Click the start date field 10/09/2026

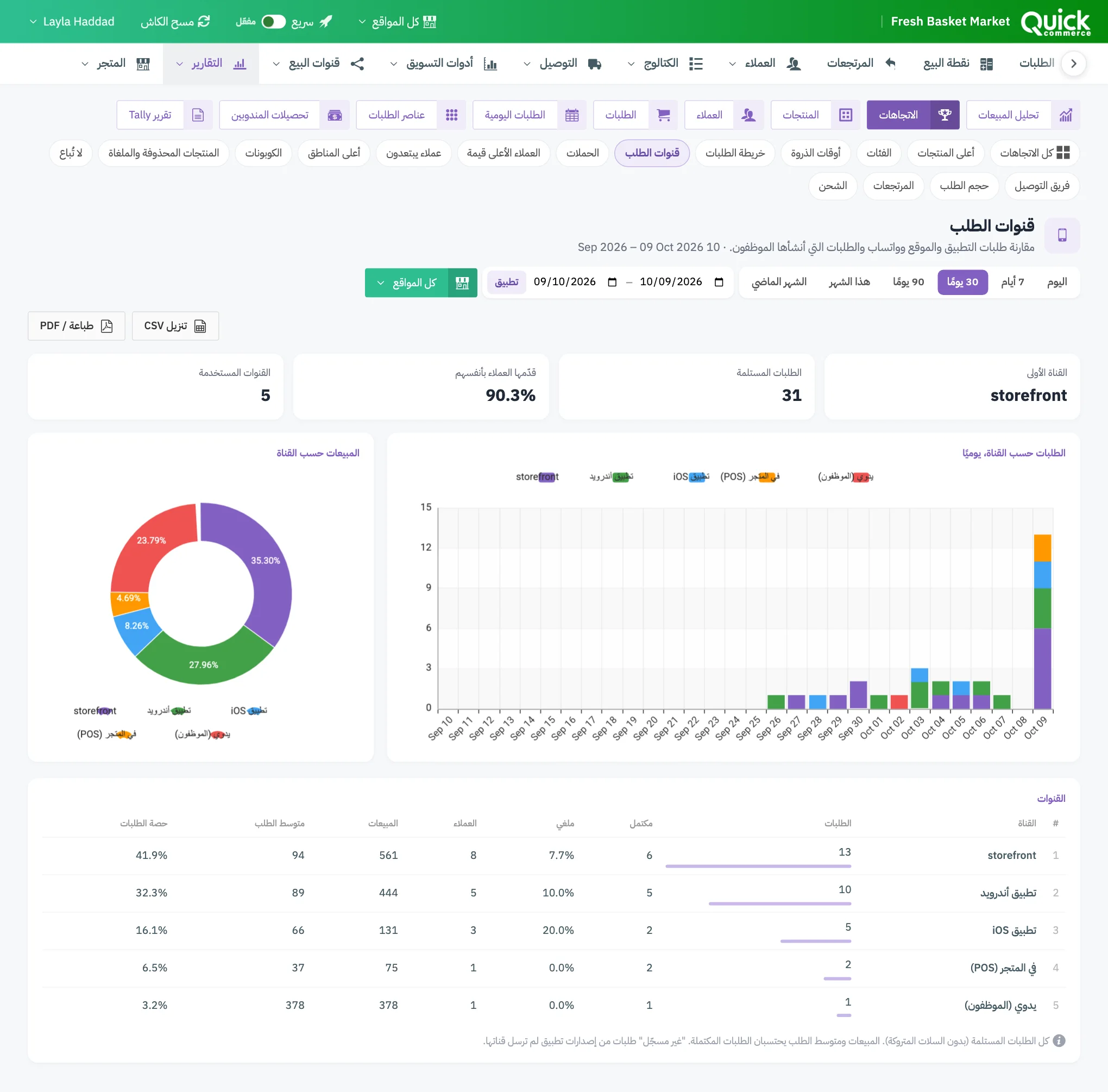coord(681,282)
